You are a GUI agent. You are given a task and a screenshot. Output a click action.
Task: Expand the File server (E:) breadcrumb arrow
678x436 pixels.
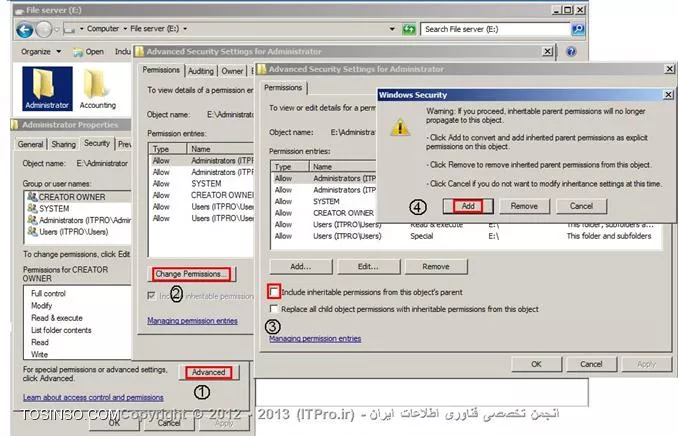coord(185,29)
